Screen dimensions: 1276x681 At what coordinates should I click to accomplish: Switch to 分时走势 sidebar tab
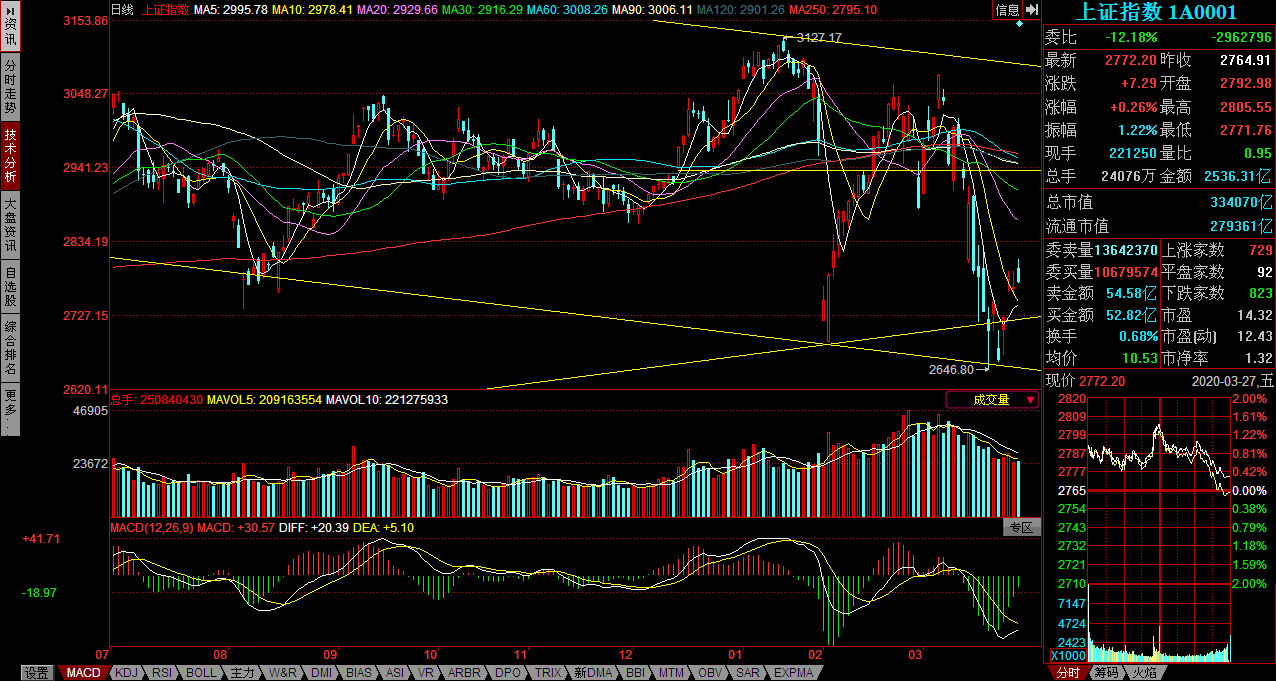10,86
